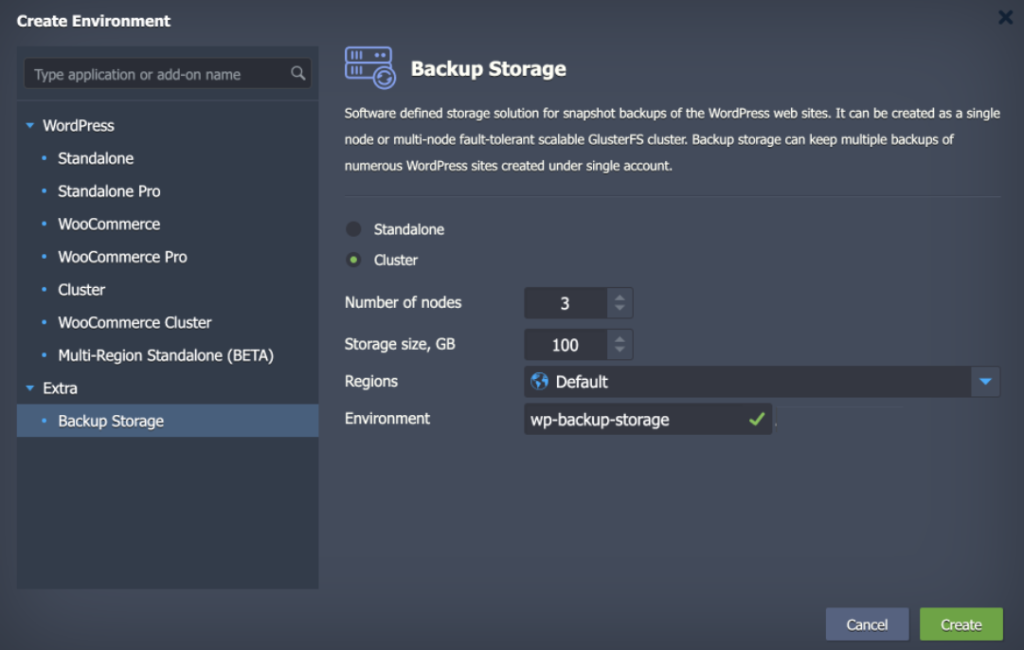This screenshot has height=650, width=1024.
Task: Select the Cluster radio option
Action: pos(353,260)
